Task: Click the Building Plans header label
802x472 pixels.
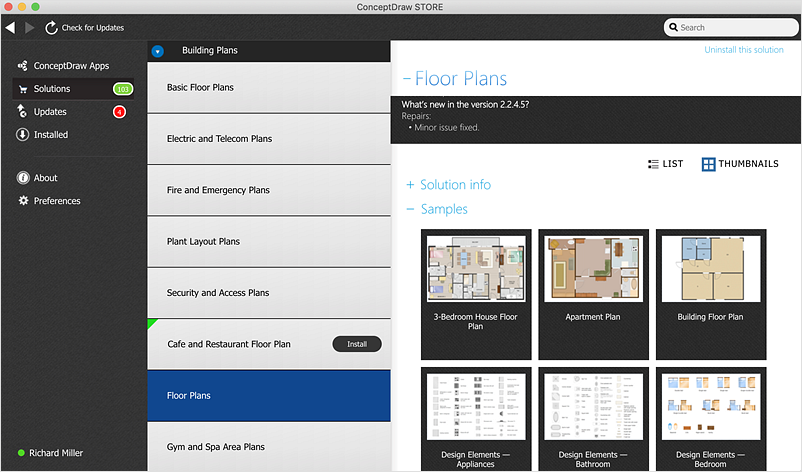Action: tap(210, 50)
